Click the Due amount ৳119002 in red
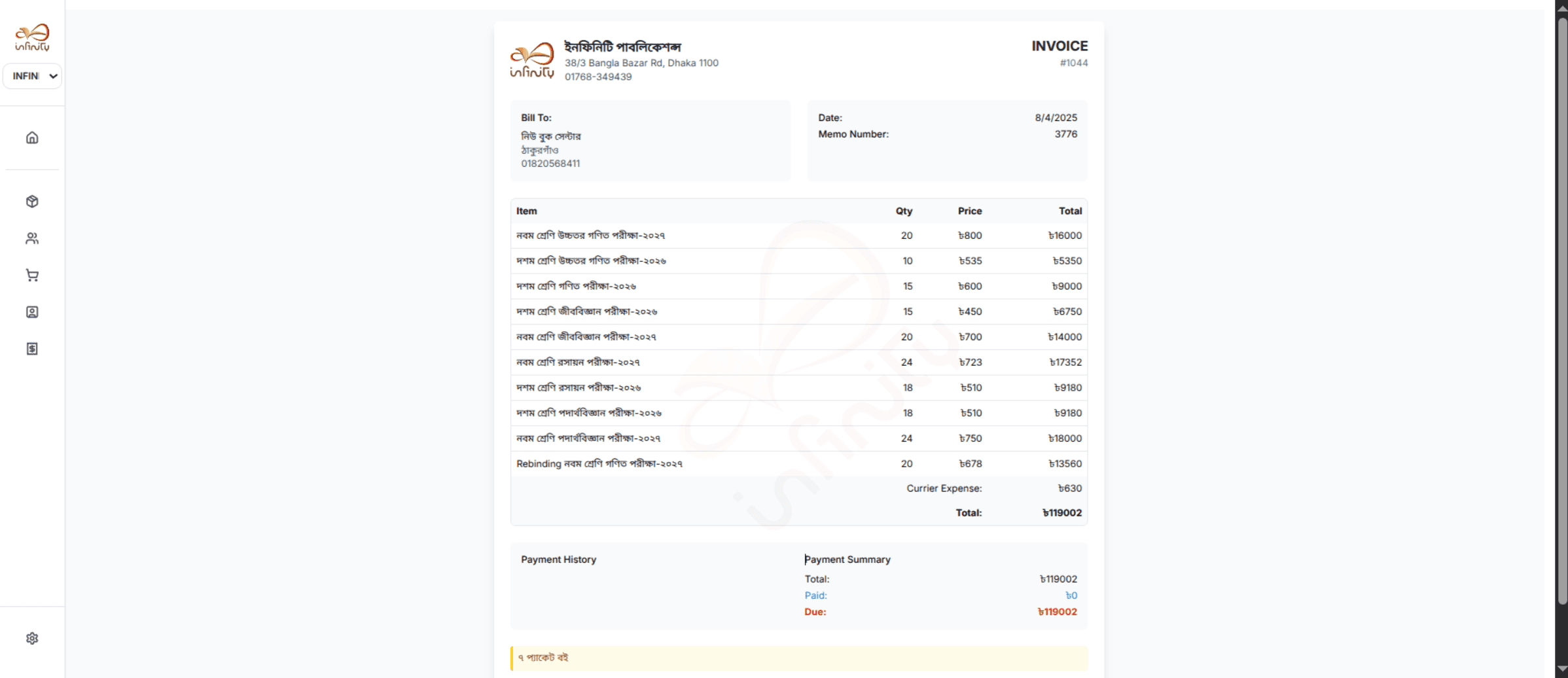 pyautogui.click(x=1058, y=611)
